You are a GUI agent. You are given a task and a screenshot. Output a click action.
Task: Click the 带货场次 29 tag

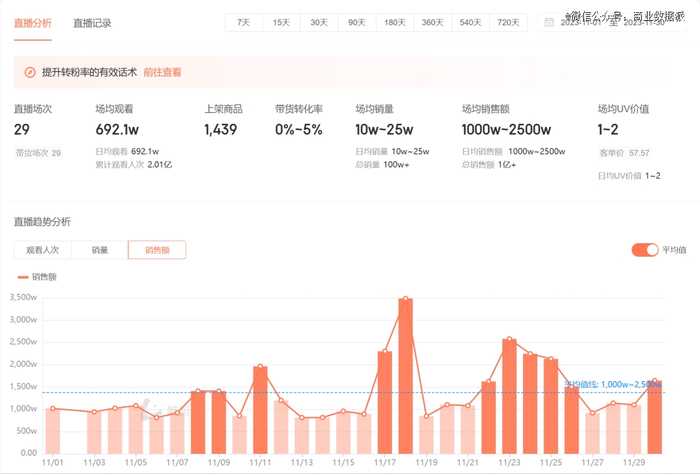pos(38,153)
